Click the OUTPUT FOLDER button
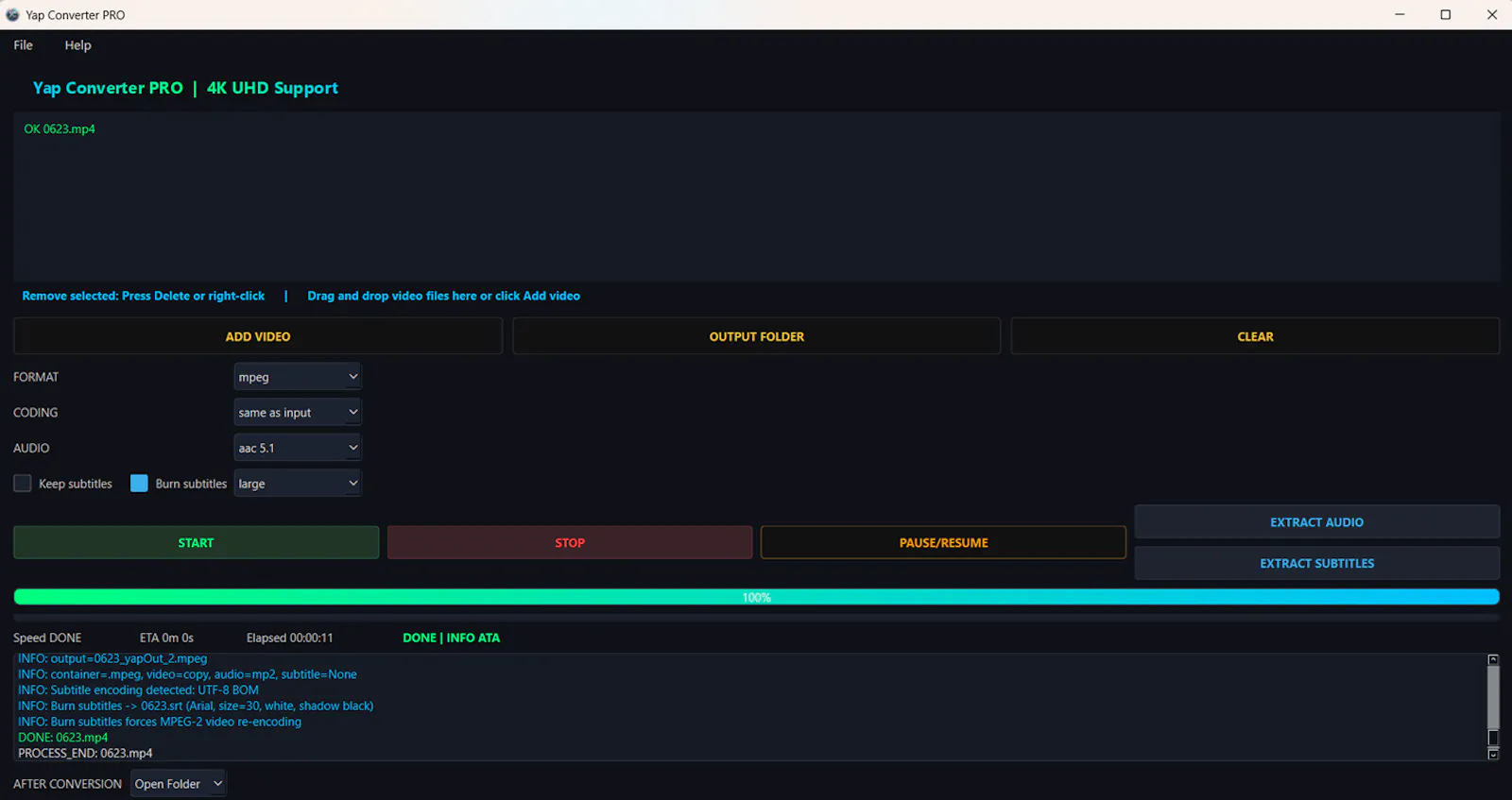Viewport: 1512px width, 800px height. (756, 336)
